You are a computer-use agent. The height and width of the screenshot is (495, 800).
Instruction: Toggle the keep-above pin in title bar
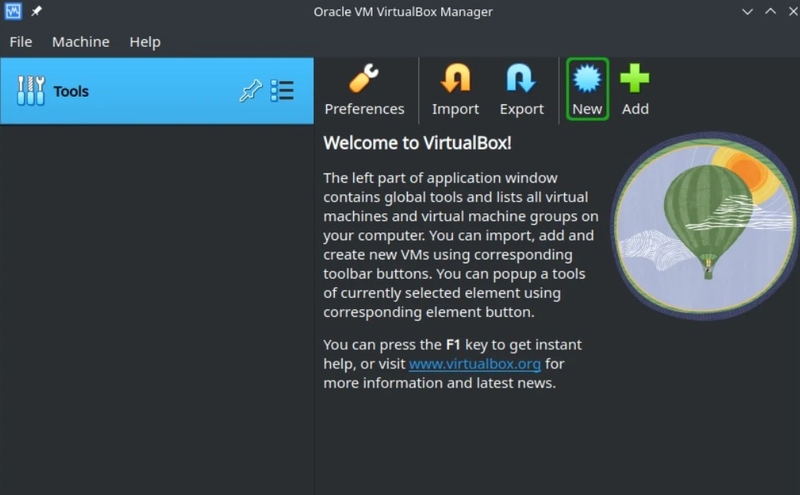pyautogui.click(x=36, y=11)
